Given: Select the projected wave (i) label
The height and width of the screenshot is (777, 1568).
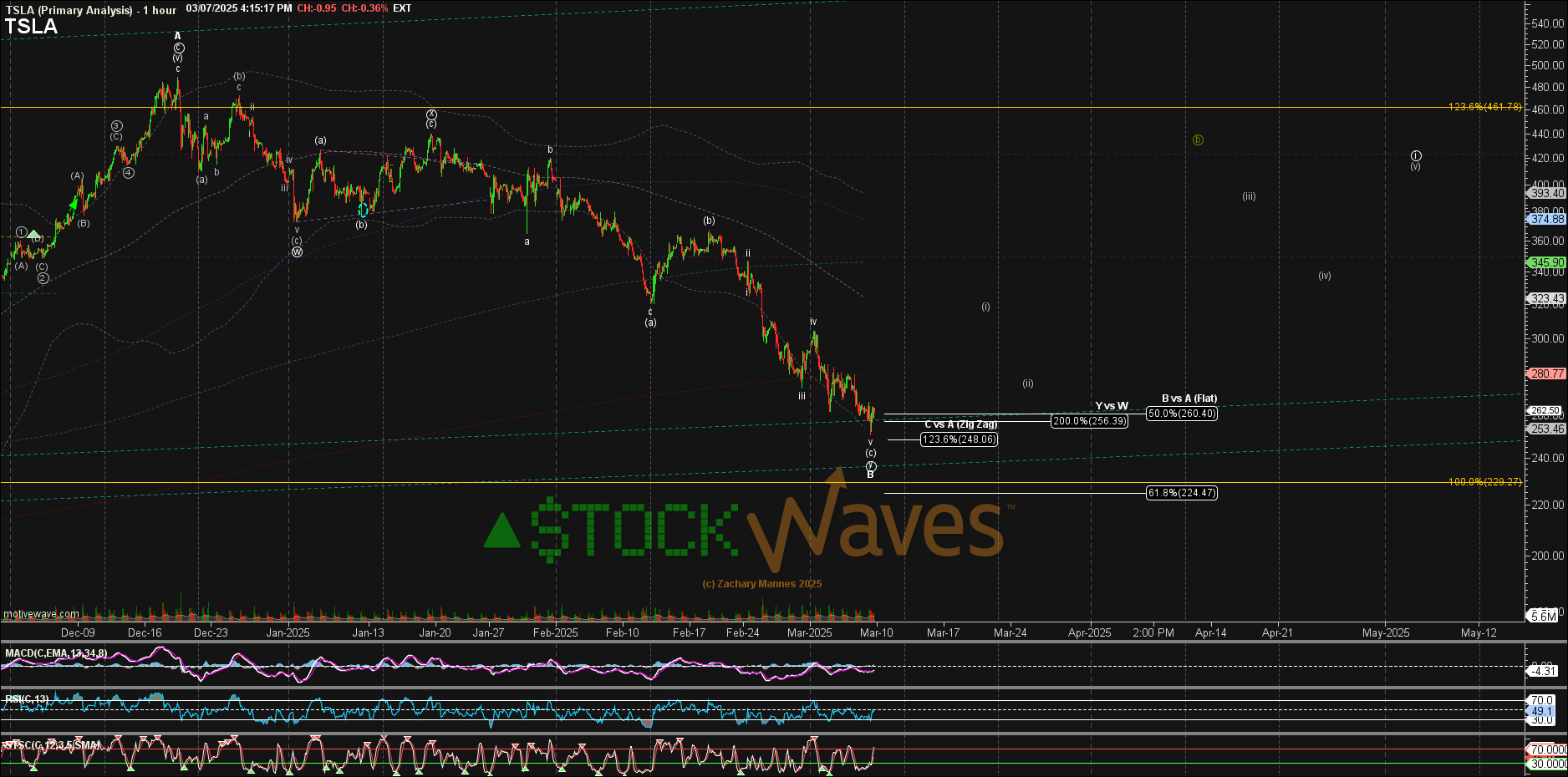Looking at the screenshot, I should click(x=985, y=307).
